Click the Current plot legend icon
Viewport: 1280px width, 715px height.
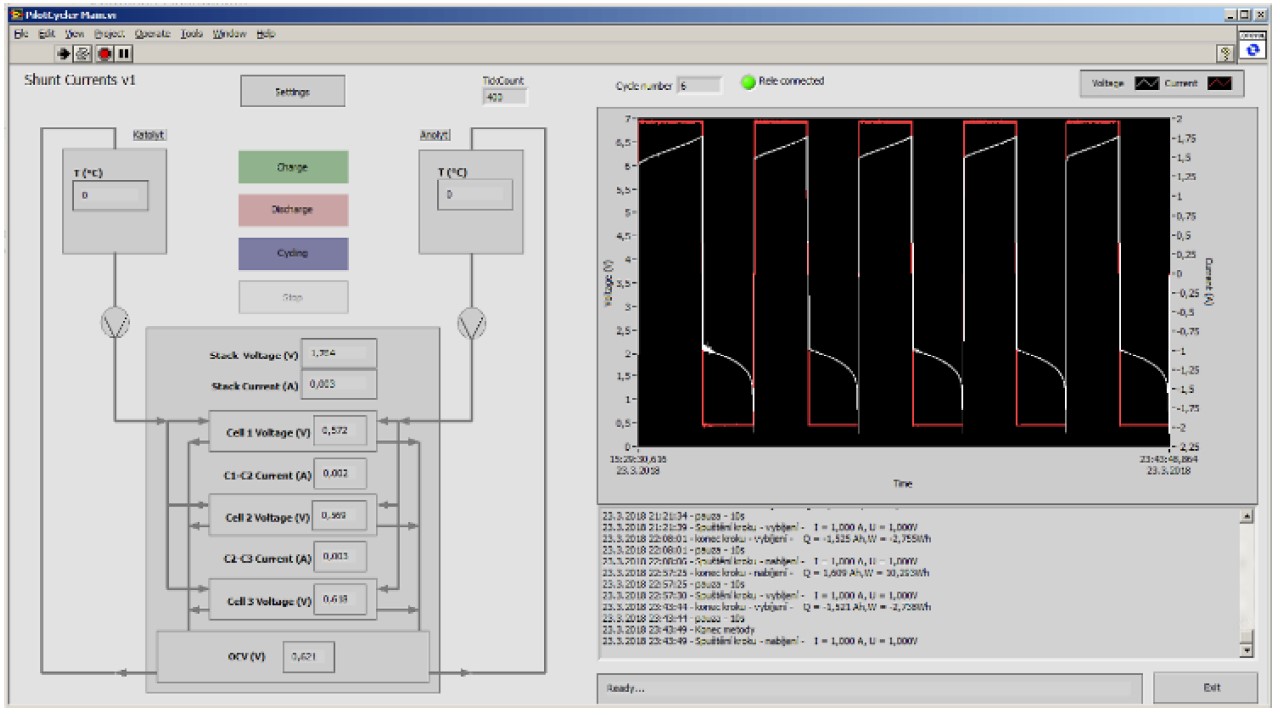point(1219,84)
